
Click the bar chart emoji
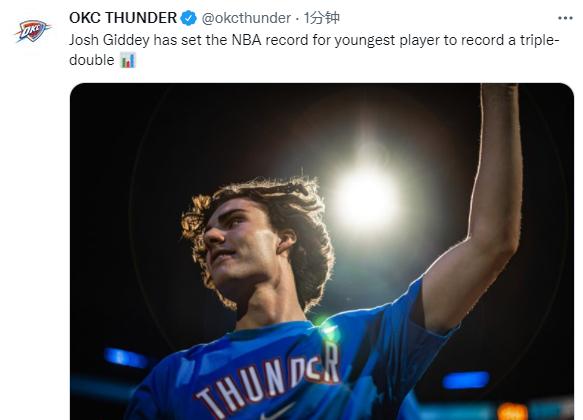click(128, 60)
